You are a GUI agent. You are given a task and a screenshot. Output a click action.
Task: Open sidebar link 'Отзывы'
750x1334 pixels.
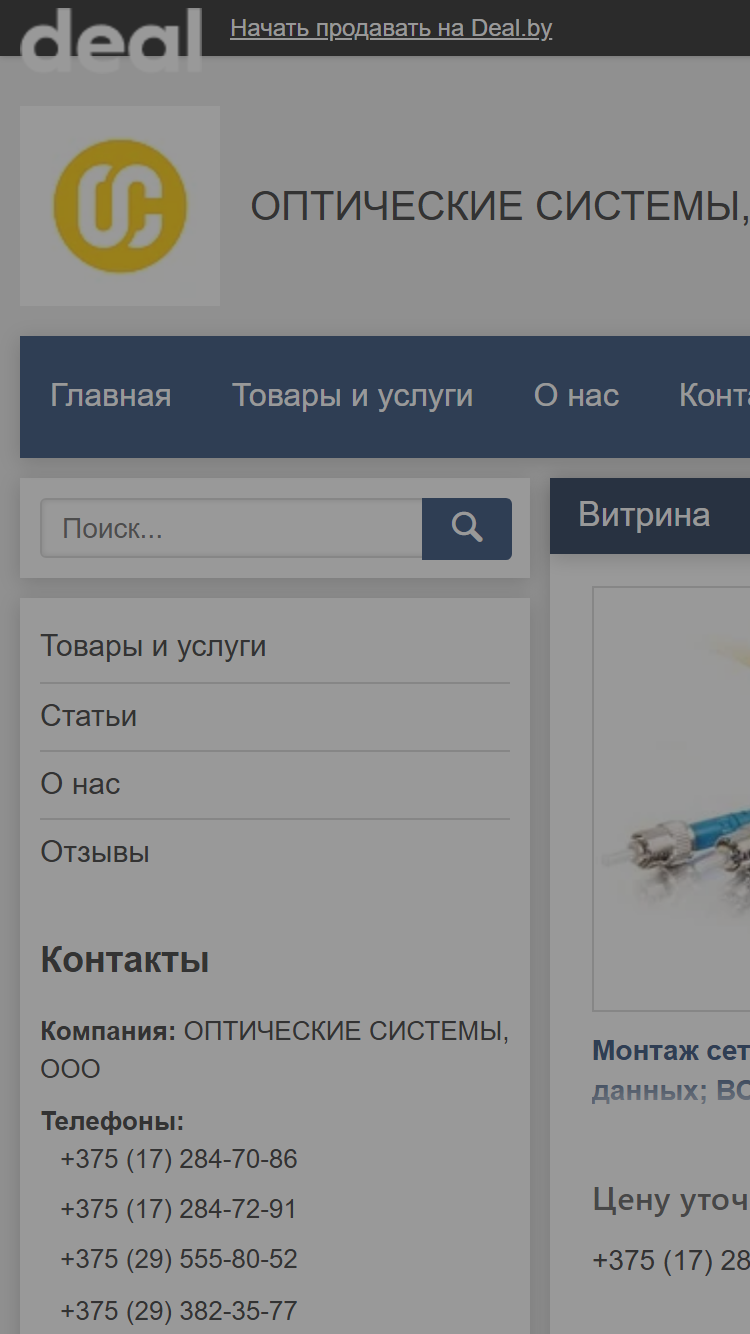(95, 852)
